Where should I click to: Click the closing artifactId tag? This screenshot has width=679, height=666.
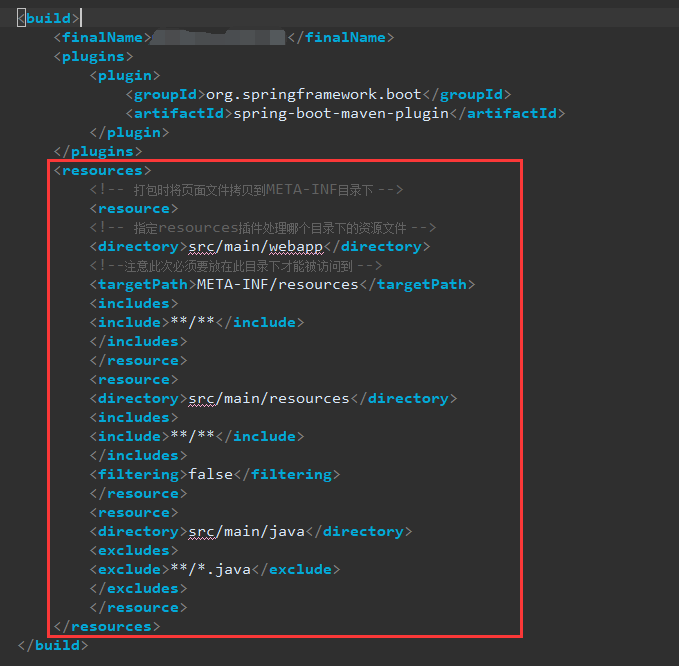pyautogui.click(x=508, y=113)
